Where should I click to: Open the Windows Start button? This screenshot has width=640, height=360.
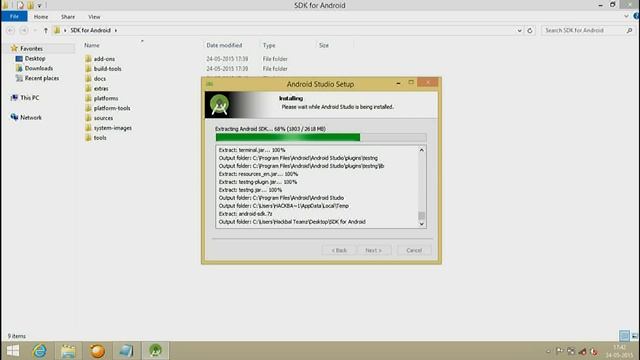pos(13,351)
